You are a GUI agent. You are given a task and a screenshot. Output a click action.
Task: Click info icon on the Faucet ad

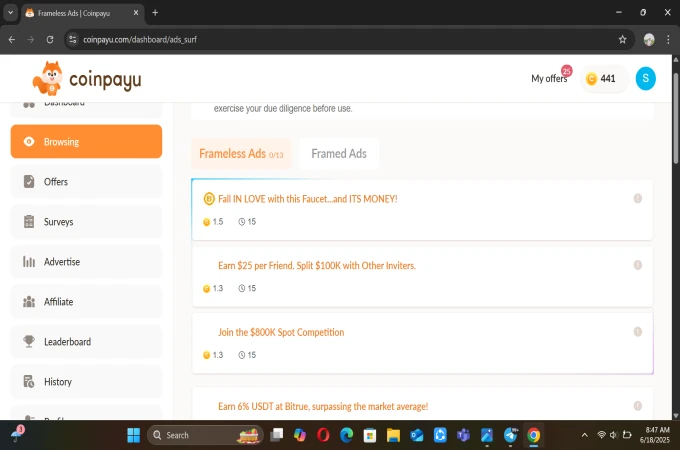[x=638, y=199]
